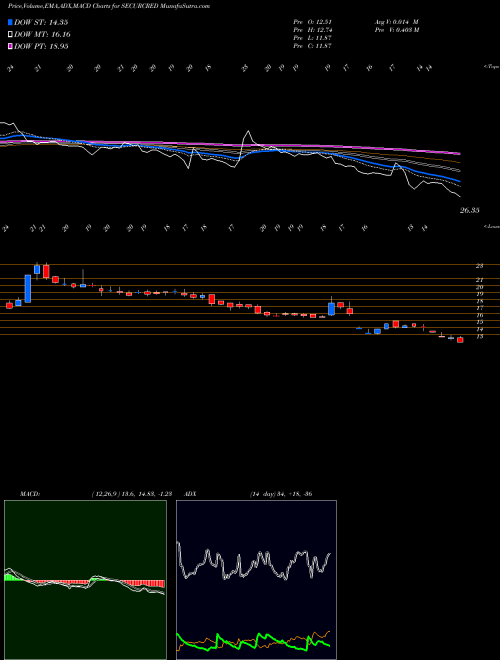Select the 'DOW ST: 14.33' legend label
Viewport: 500px width, 660px height.
coord(41,22)
